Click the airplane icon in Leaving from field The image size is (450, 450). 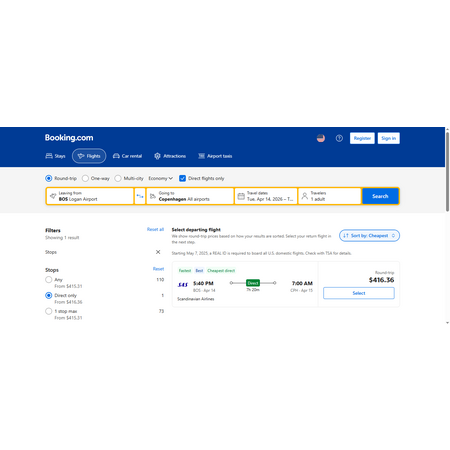point(53,196)
